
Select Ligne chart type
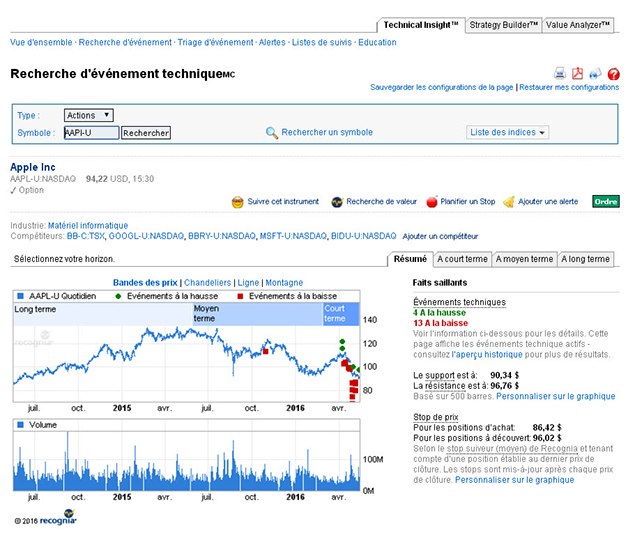(x=248, y=283)
